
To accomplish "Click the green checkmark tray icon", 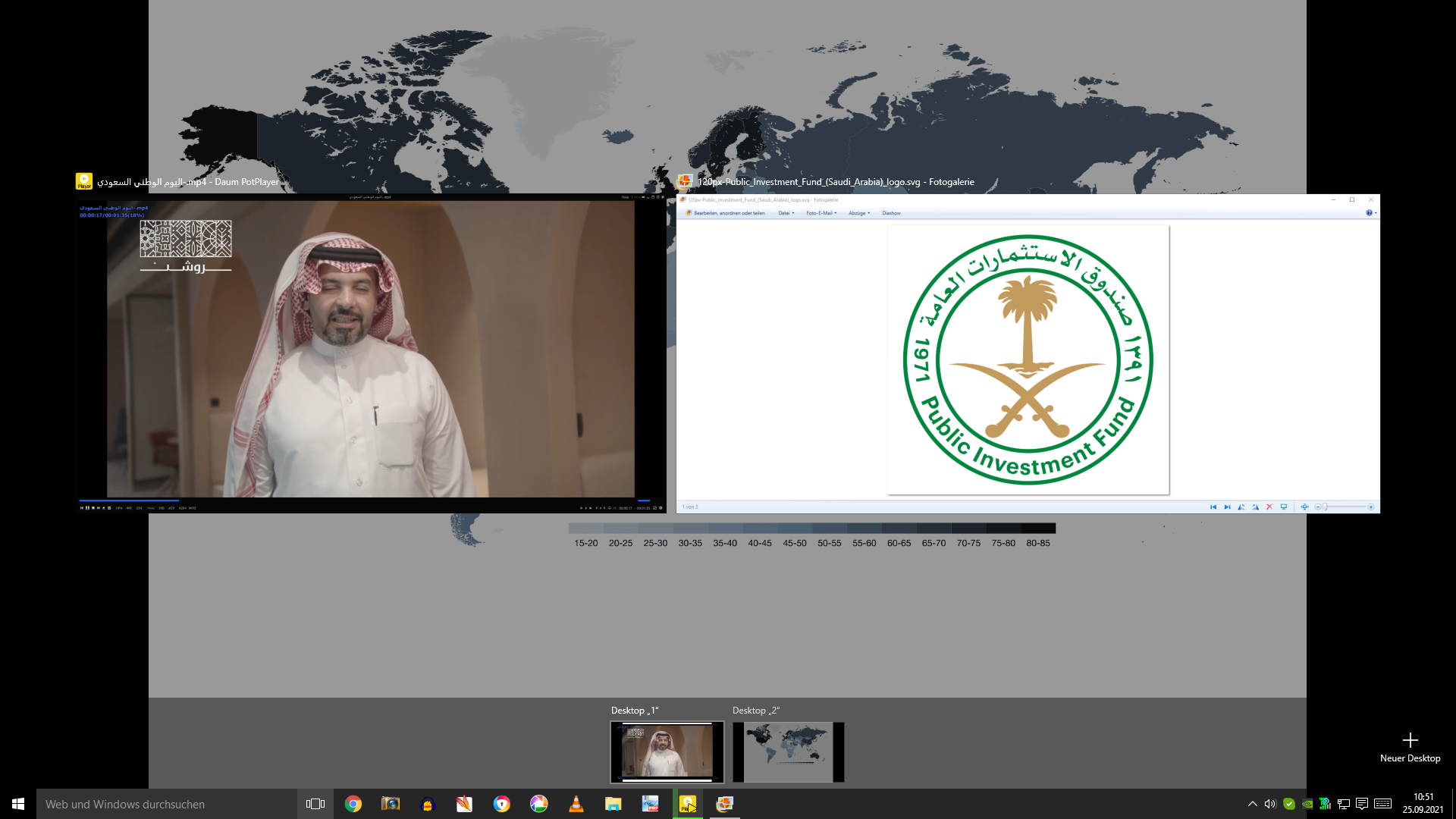I will click(1289, 804).
